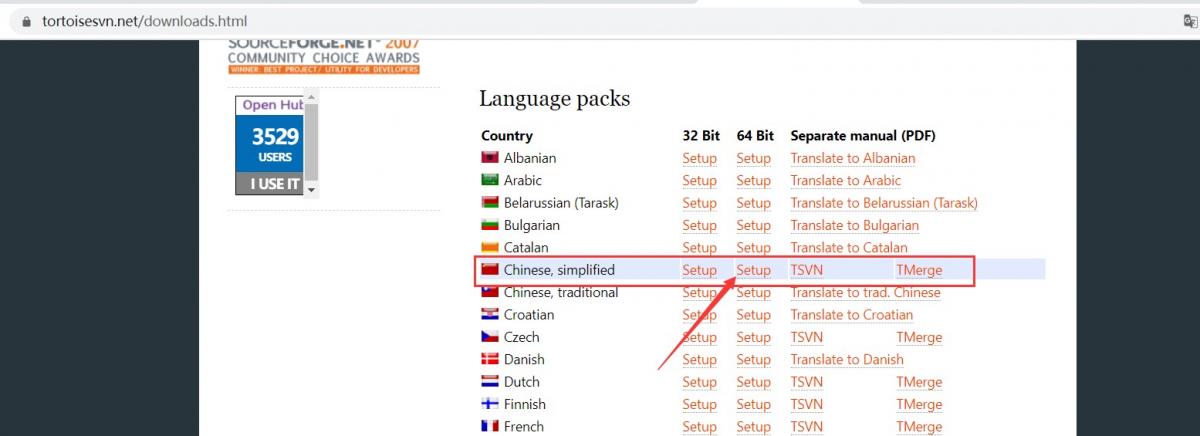Open Translate to Belarusian (Tarask) link
Viewport: 1200px width, 436px height.
pos(884,203)
